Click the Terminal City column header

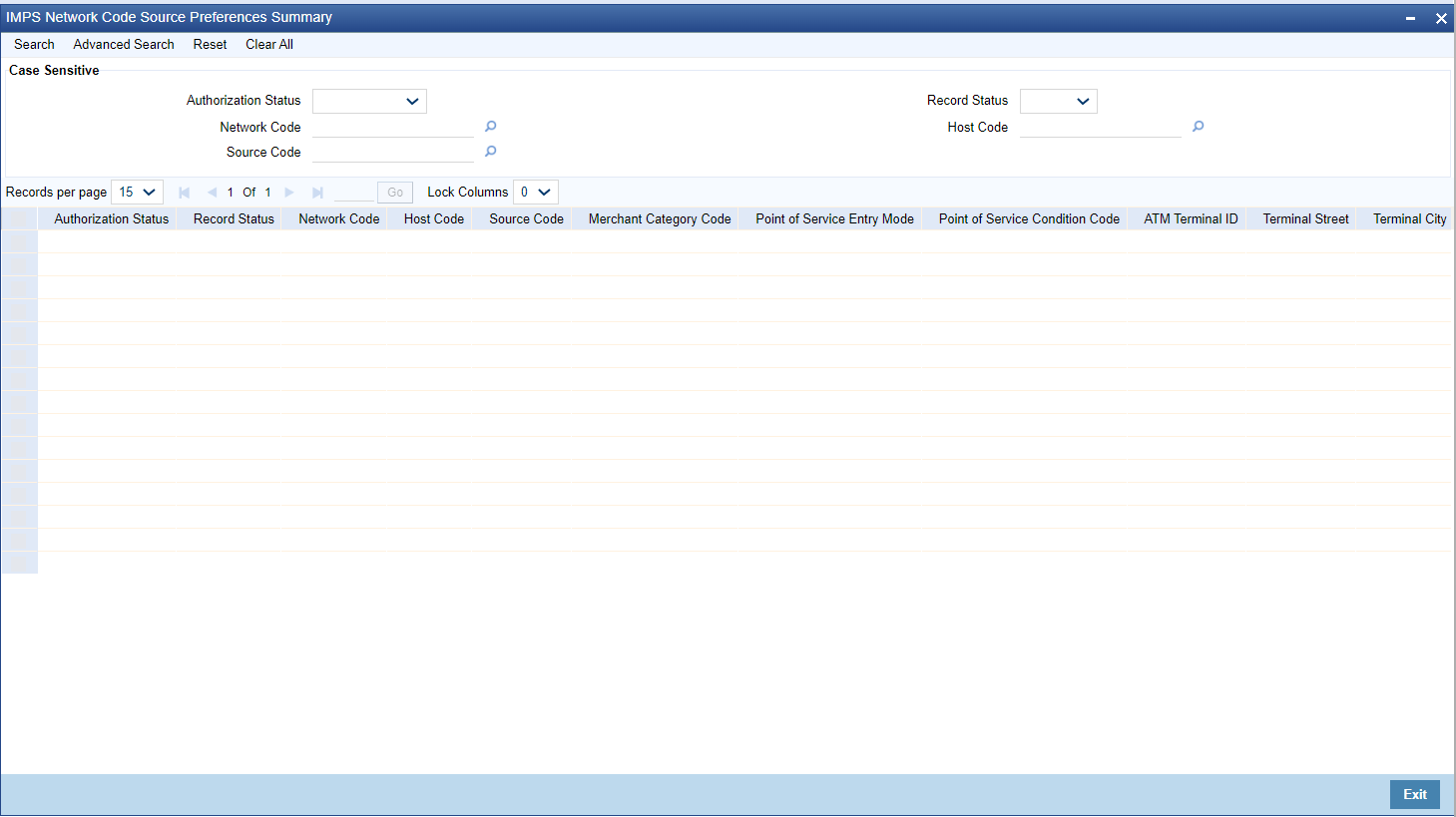tap(1410, 219)
